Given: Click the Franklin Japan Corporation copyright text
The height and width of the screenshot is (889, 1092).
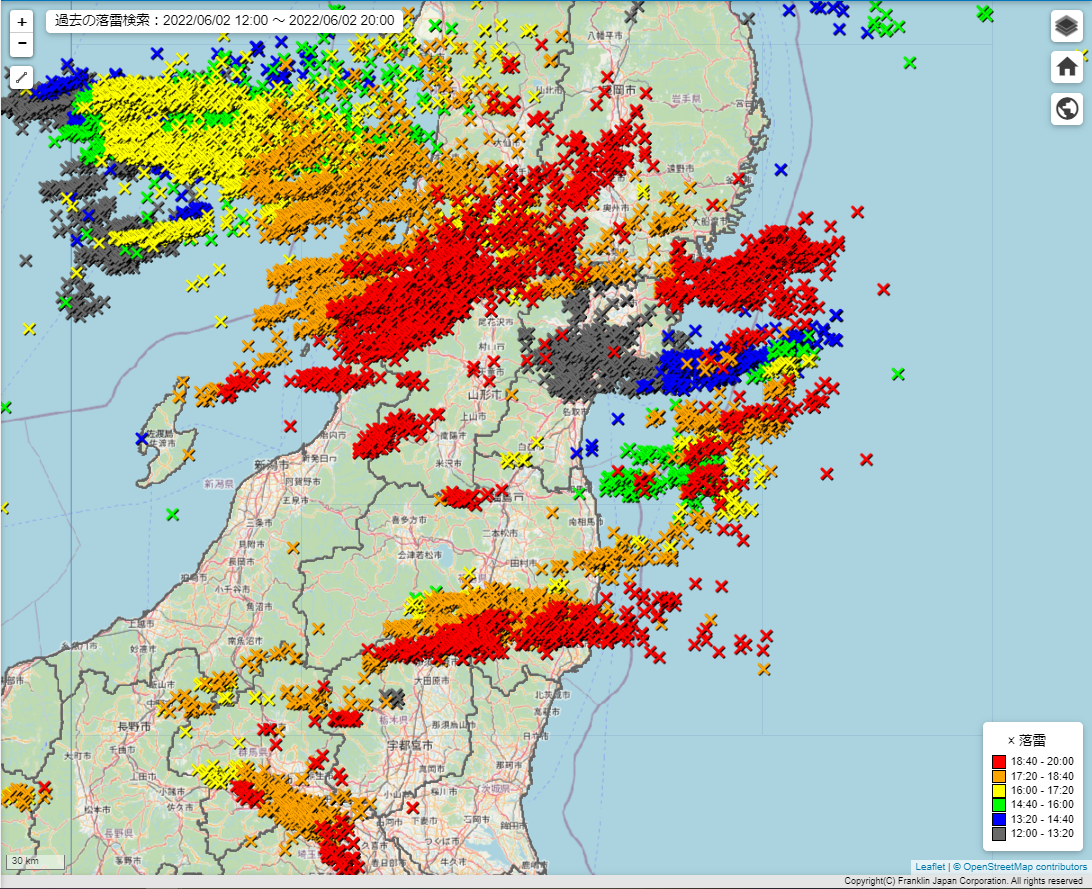Looking at the screenshot, I should pos(963,881).
